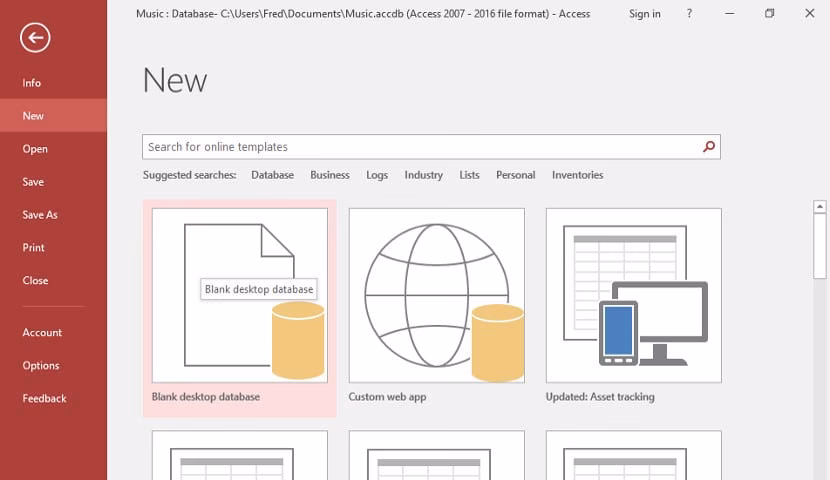Open the Feedback page
This screenshot has height=480, width=830.
[53, 398]
